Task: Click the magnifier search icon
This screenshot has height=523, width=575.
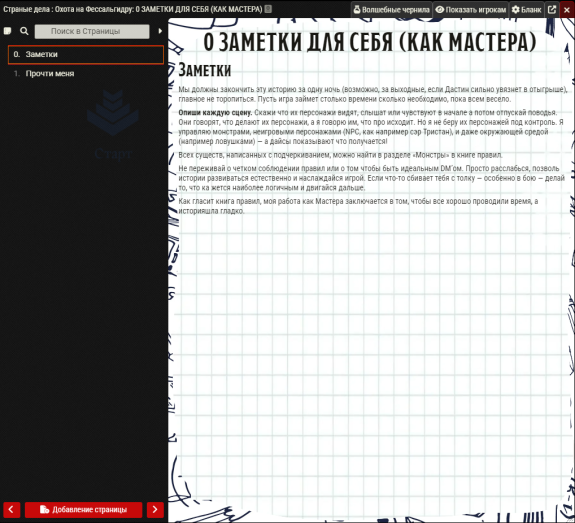Action: [x=24, y=31]
